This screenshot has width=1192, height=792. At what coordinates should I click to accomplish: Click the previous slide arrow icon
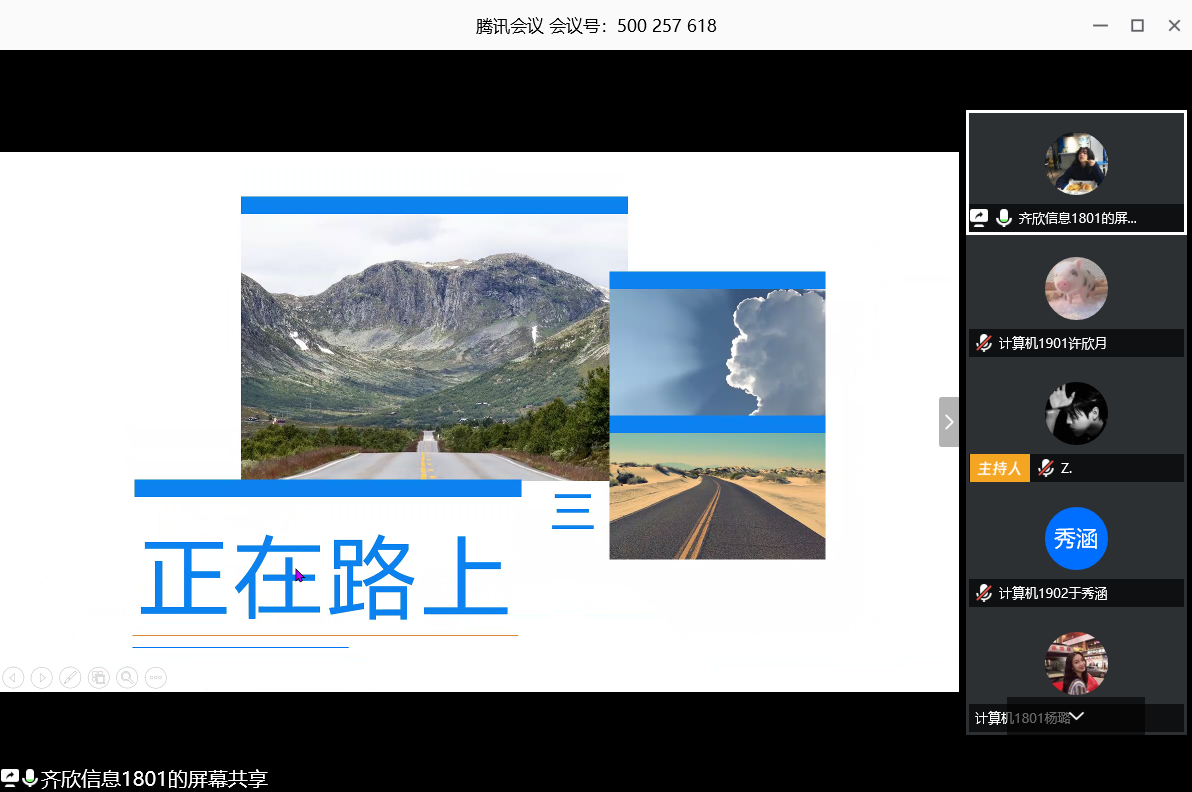(13, 677)
